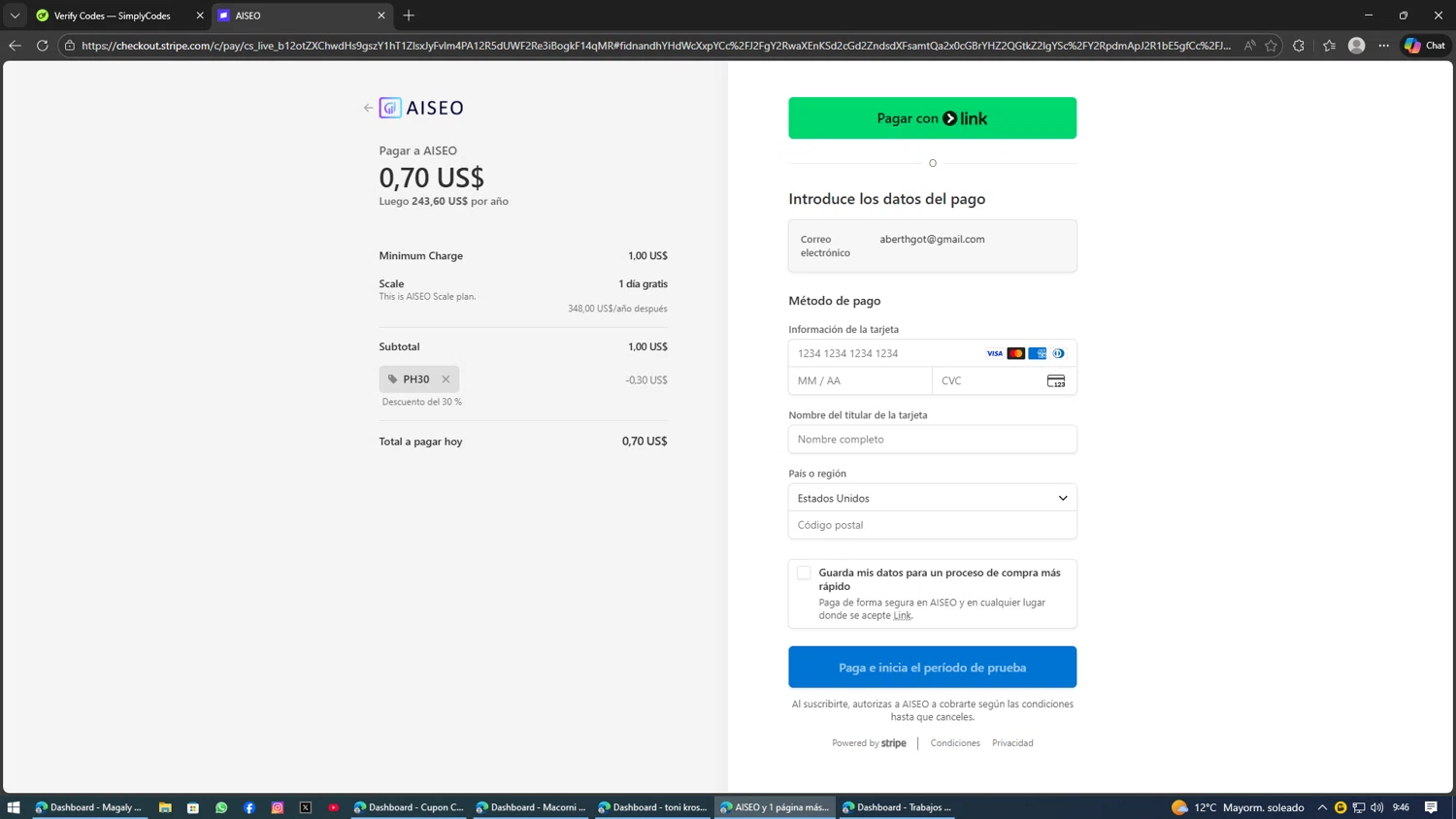This screenshot has width=1456, height=819.
Task: Click Paga e inicia el período de prueba
Action: tap(932, 667)
